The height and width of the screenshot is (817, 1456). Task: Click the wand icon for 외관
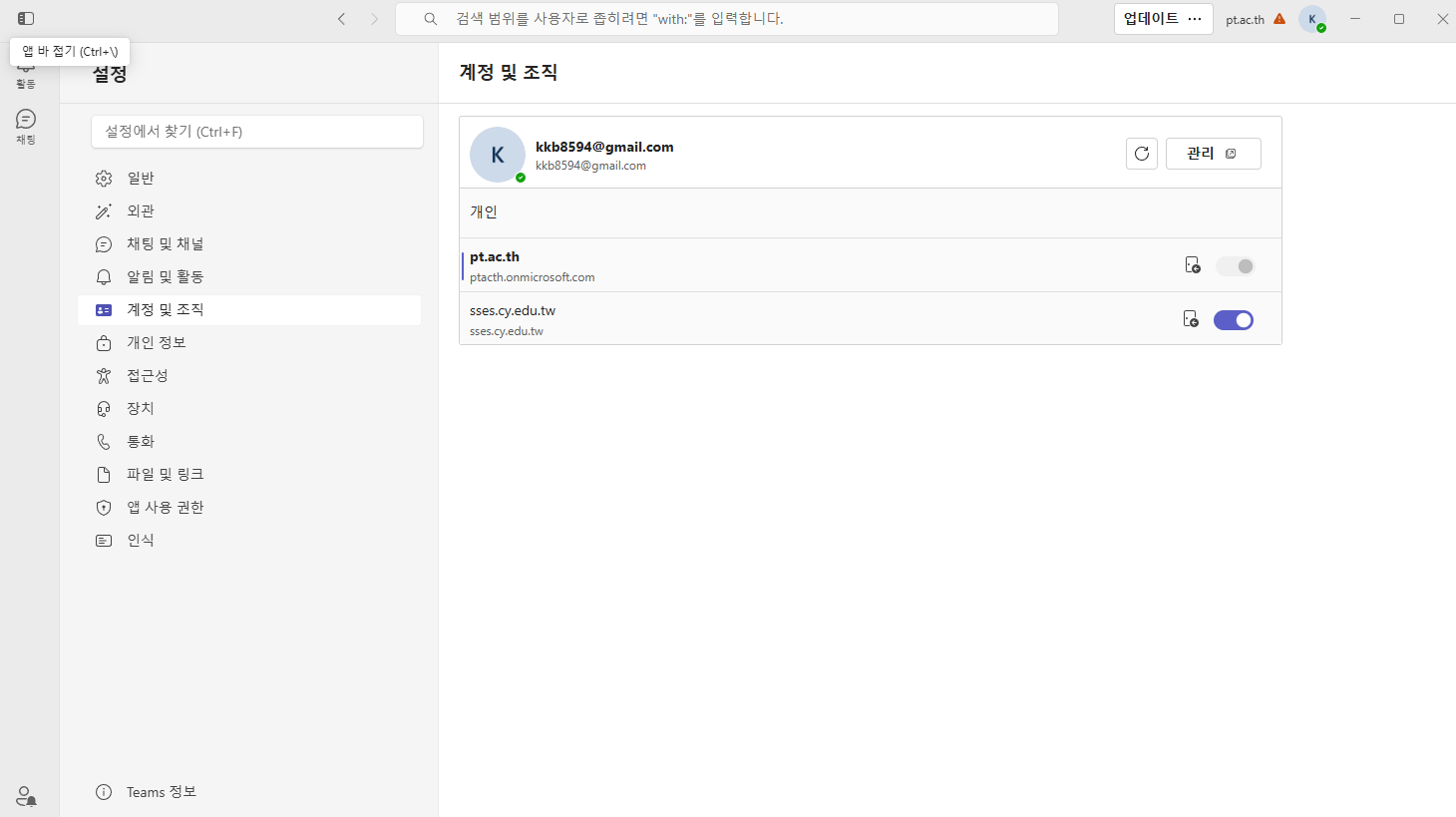104,211
